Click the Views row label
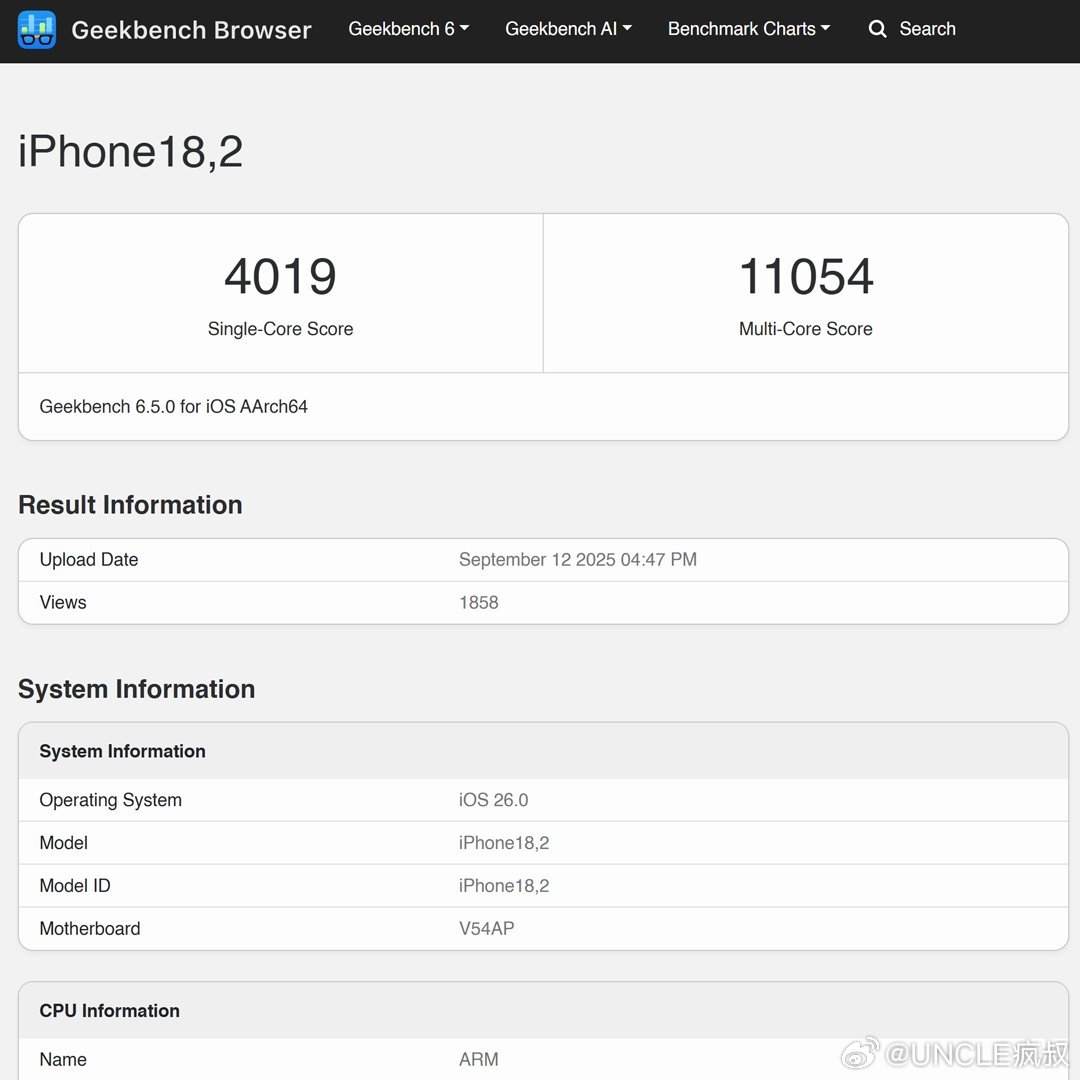 click(63, 602)
